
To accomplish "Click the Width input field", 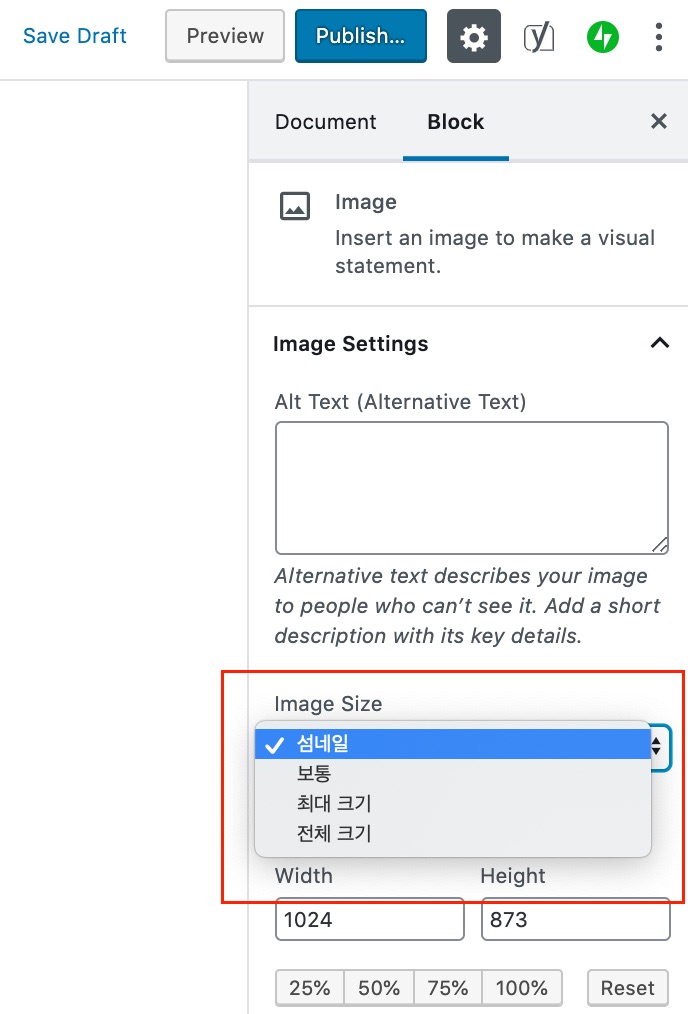I will point(369,919).
